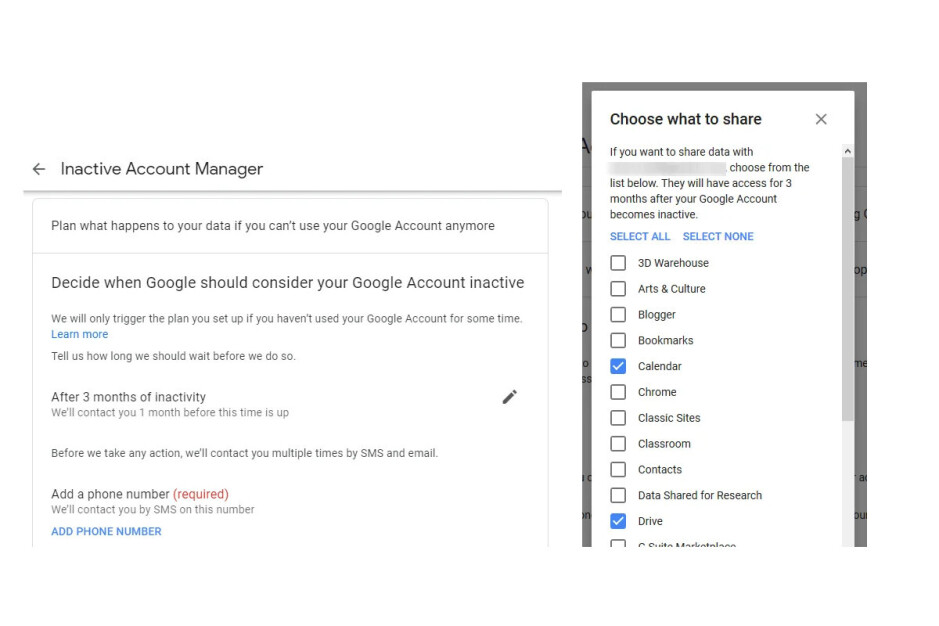
Task: Check the Classroom checkbox
Action: [x=618, y=444]
